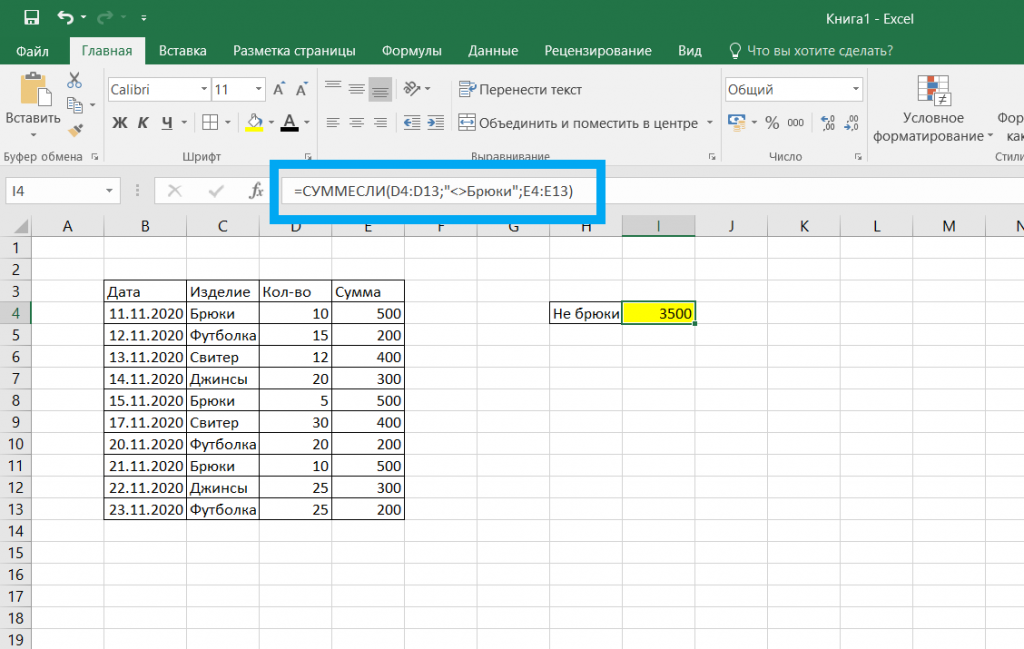Image resolution: width=1024 pixels, height=649 pixels.
Task: Apply the 000 thousands separator format
Action: tap(795, 122)
